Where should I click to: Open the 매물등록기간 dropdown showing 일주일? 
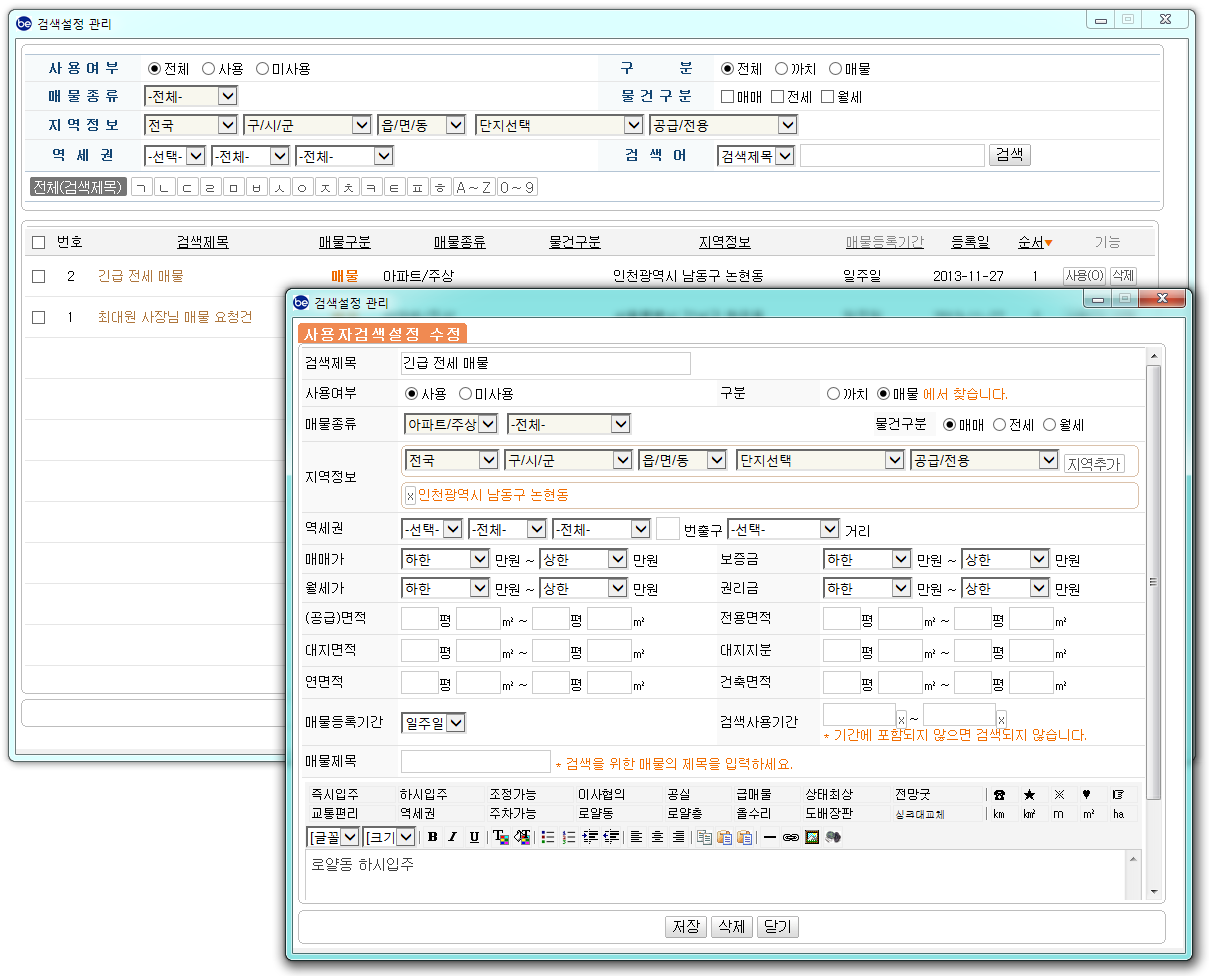432,723
